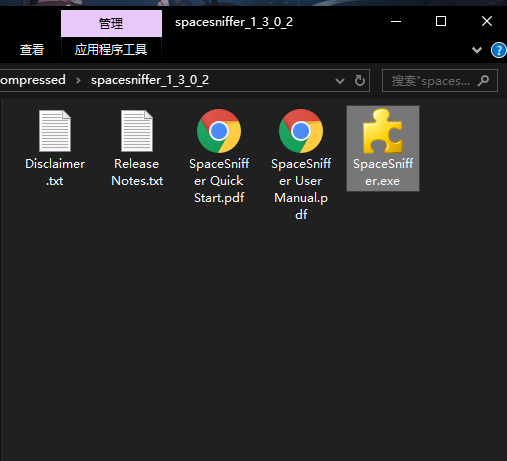The width and height of the screenshot is (507, 461).
Task: Open the 管理 ribbon tab
Action: pyautogui.click(x=111, y=23)
